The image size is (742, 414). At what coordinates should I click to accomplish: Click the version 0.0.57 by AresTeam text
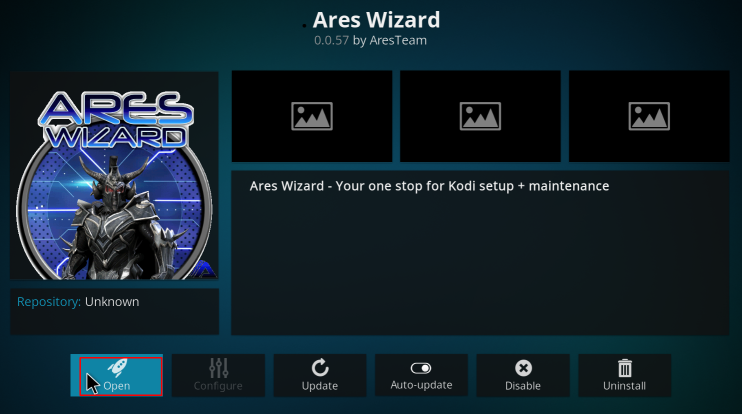(x=371, y=41)
